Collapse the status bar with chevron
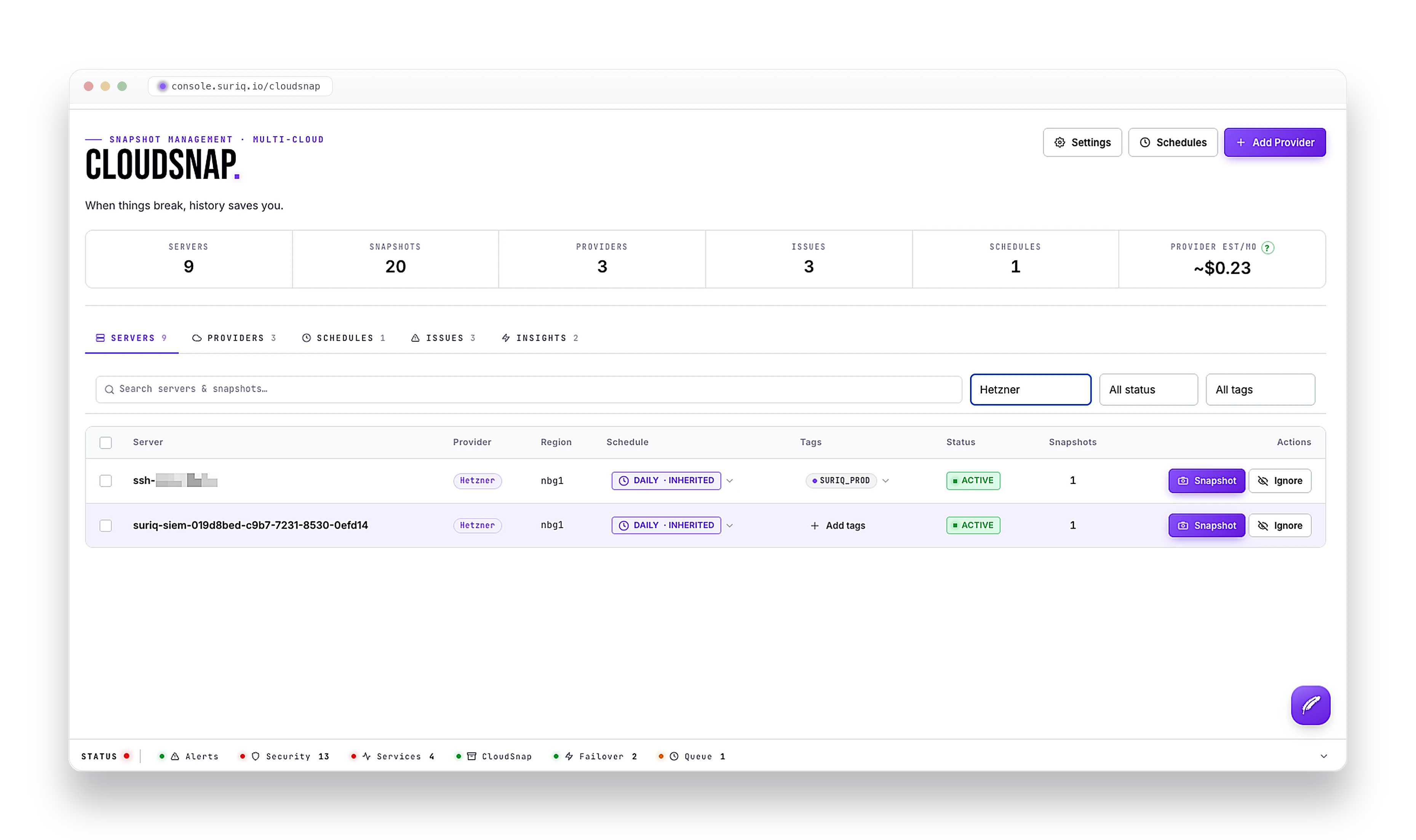1416x840 pixels. point(1323,756)
